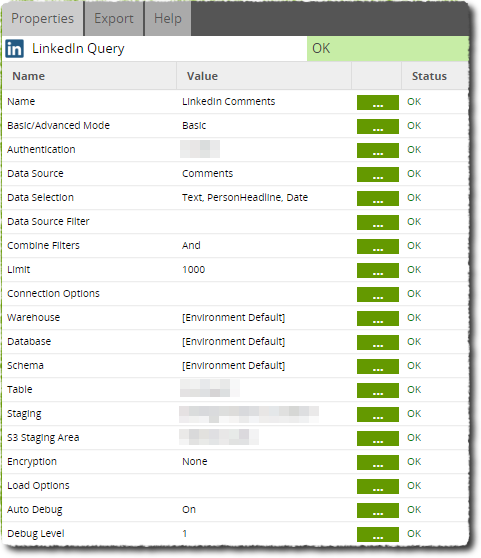481x558 pixels.
Task: Click the Table row ellipsis button
Action: (378, 390)
